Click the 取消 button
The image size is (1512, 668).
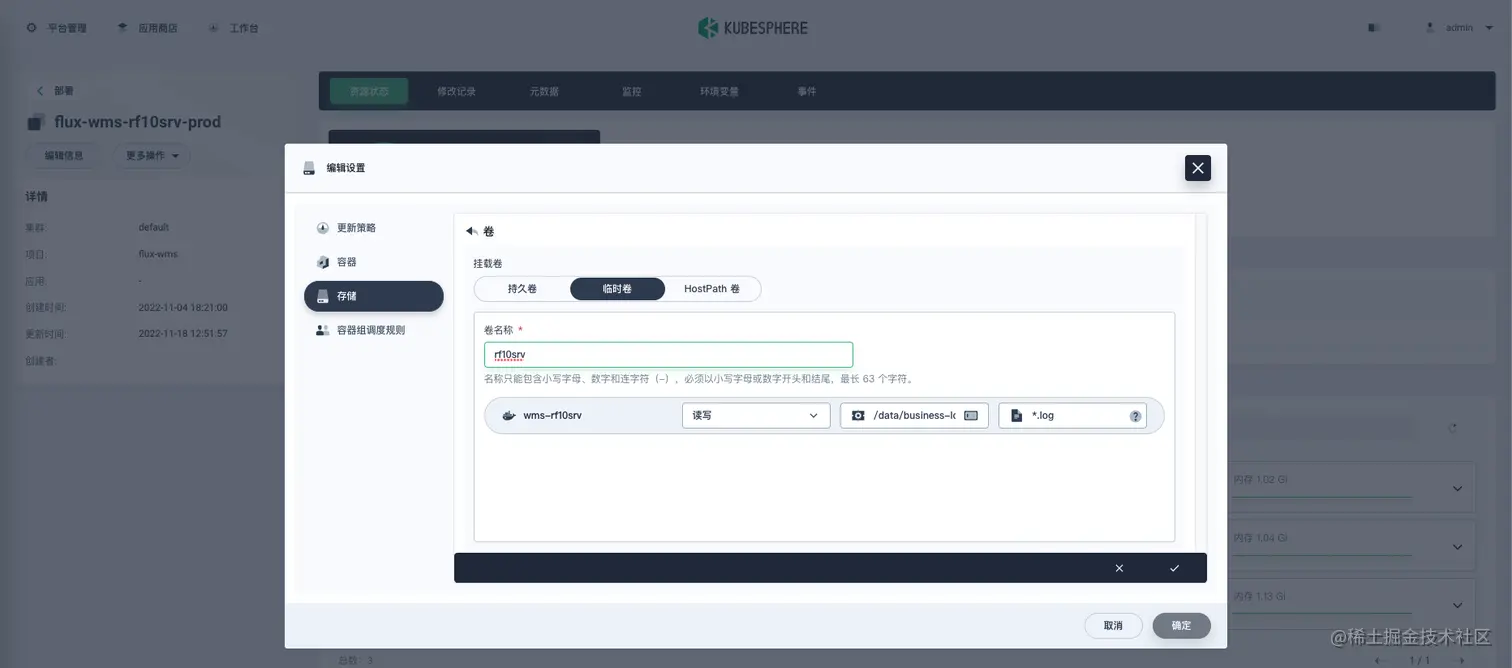click(1113, 625)
